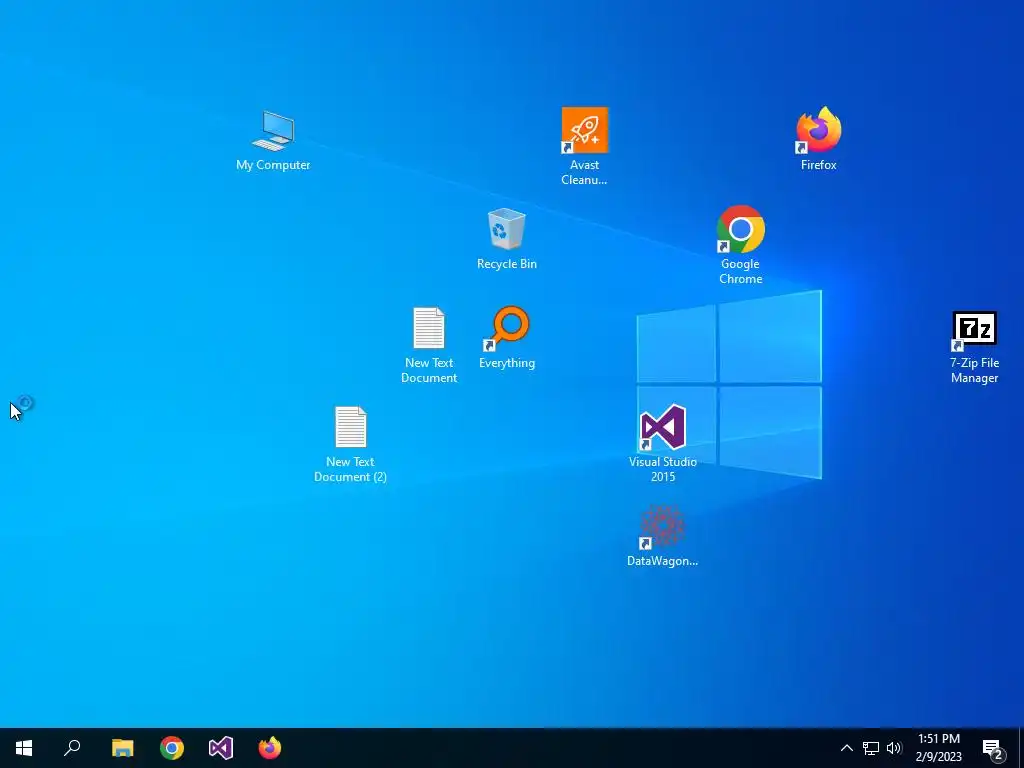Click the Show Desktop strip at taskbar end
This screenshot has height=768, width=1024.
tap(1021, 748)
